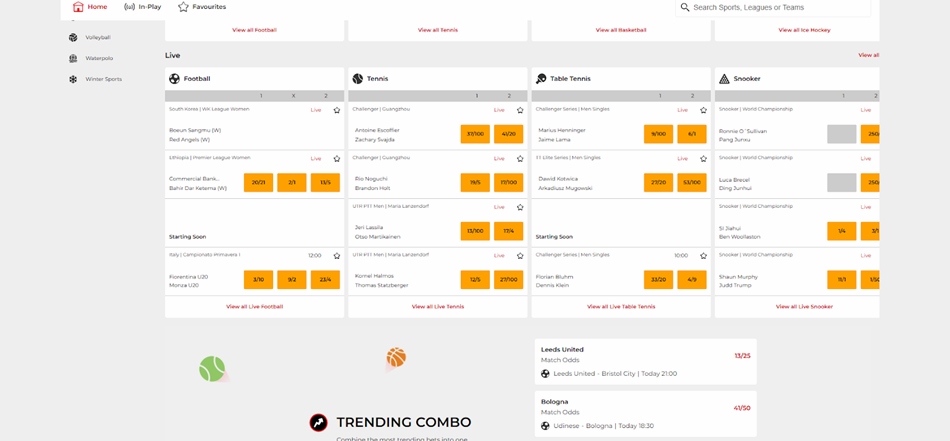Click the Football icon in Live section
The width and height of the screenshot is (950, 441).
coord(175,79)
